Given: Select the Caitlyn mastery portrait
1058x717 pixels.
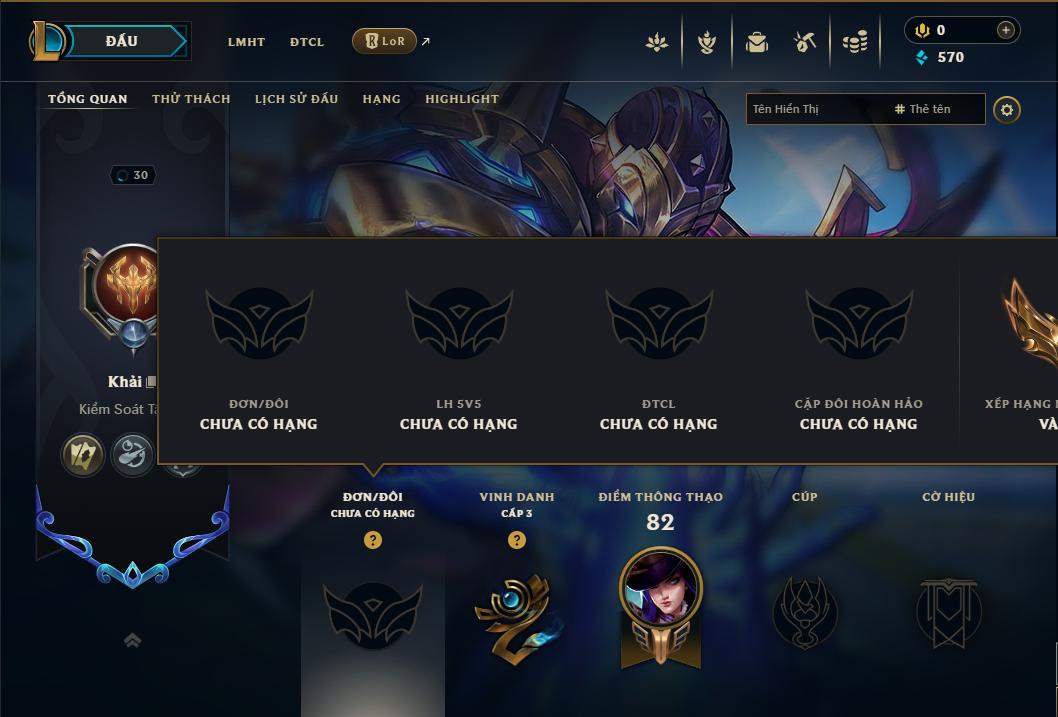Looking at the screenshot, I should tap(661, 587).
